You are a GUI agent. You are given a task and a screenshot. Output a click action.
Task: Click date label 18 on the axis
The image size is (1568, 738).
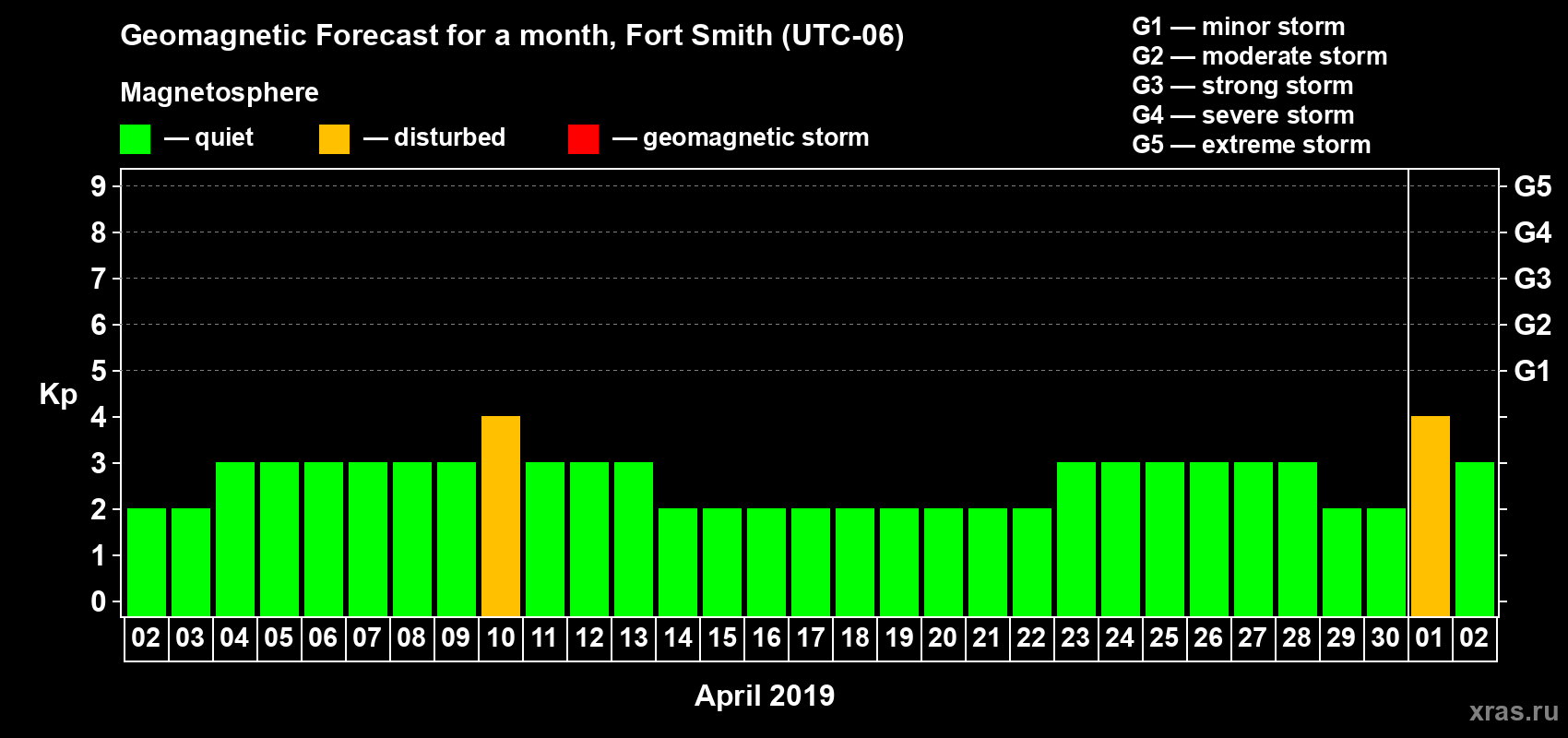pos(855,637)
